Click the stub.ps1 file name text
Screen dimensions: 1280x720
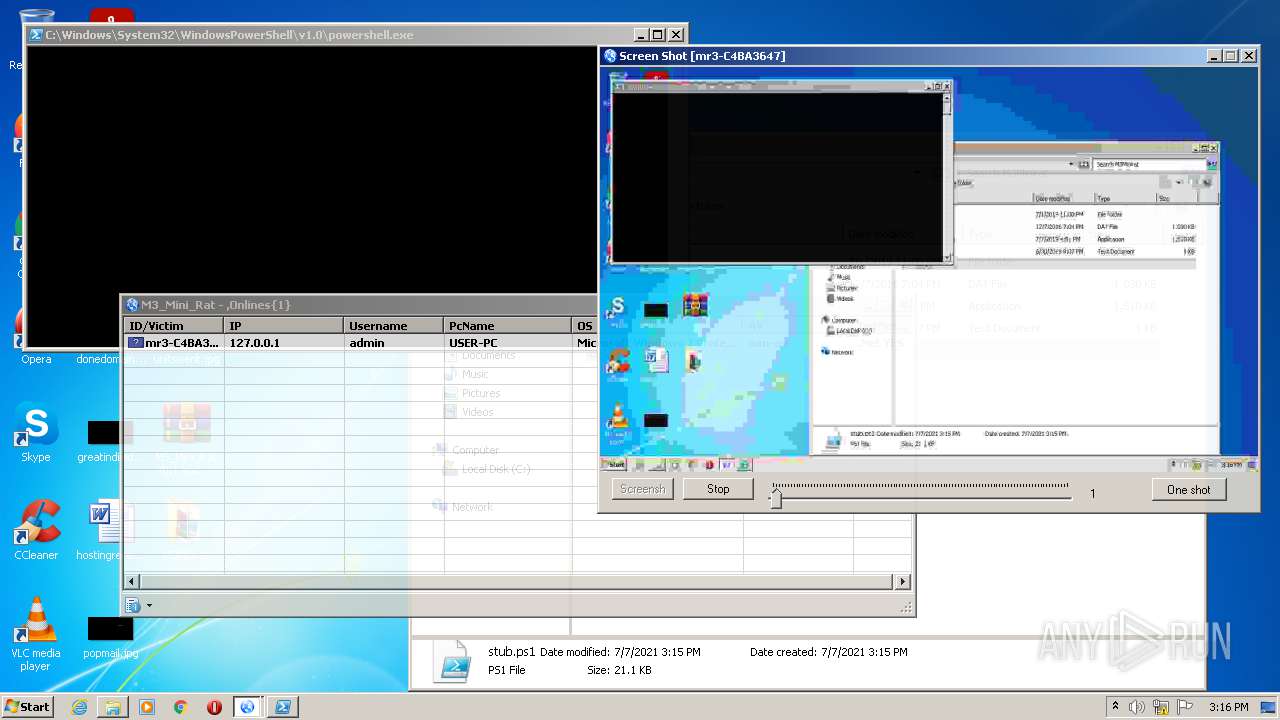[x=511, y=652]
